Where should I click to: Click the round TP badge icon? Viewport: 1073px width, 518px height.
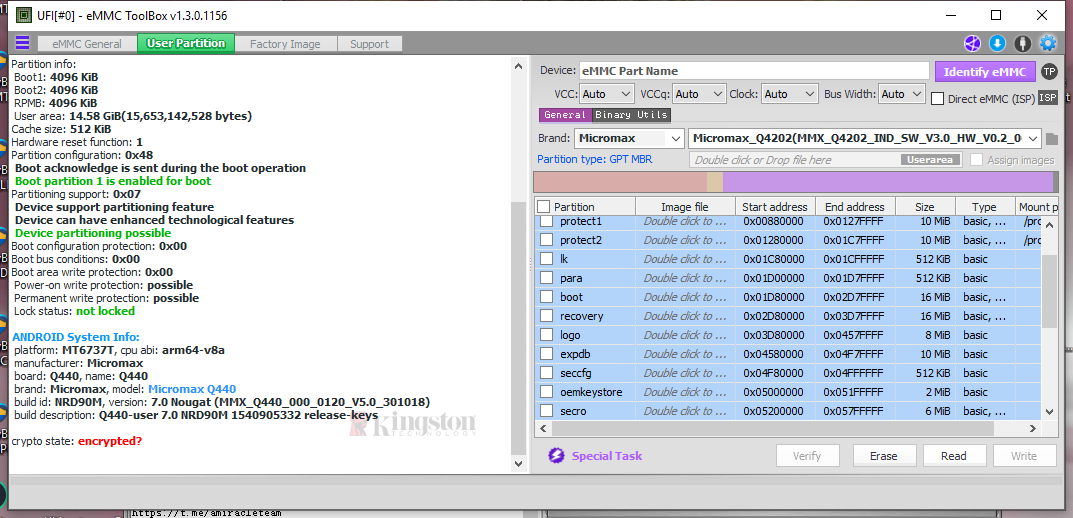pos(1048,71)
